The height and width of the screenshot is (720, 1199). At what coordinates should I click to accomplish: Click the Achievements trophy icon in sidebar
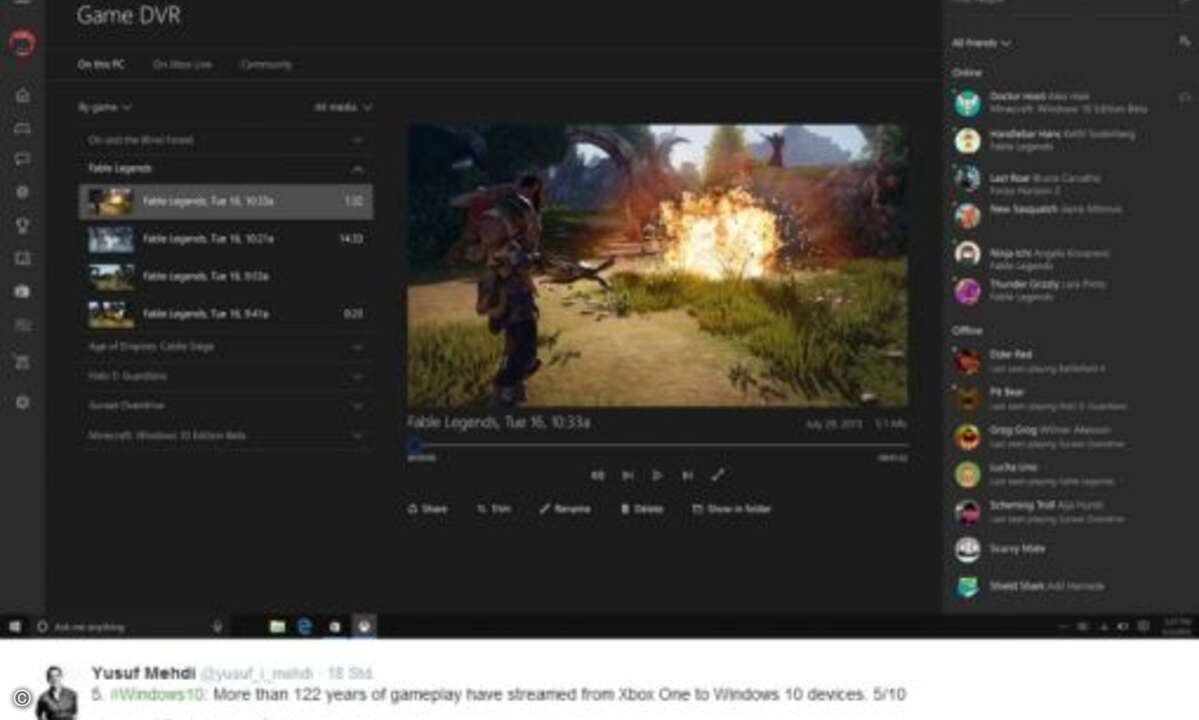[x=22, y=225]
